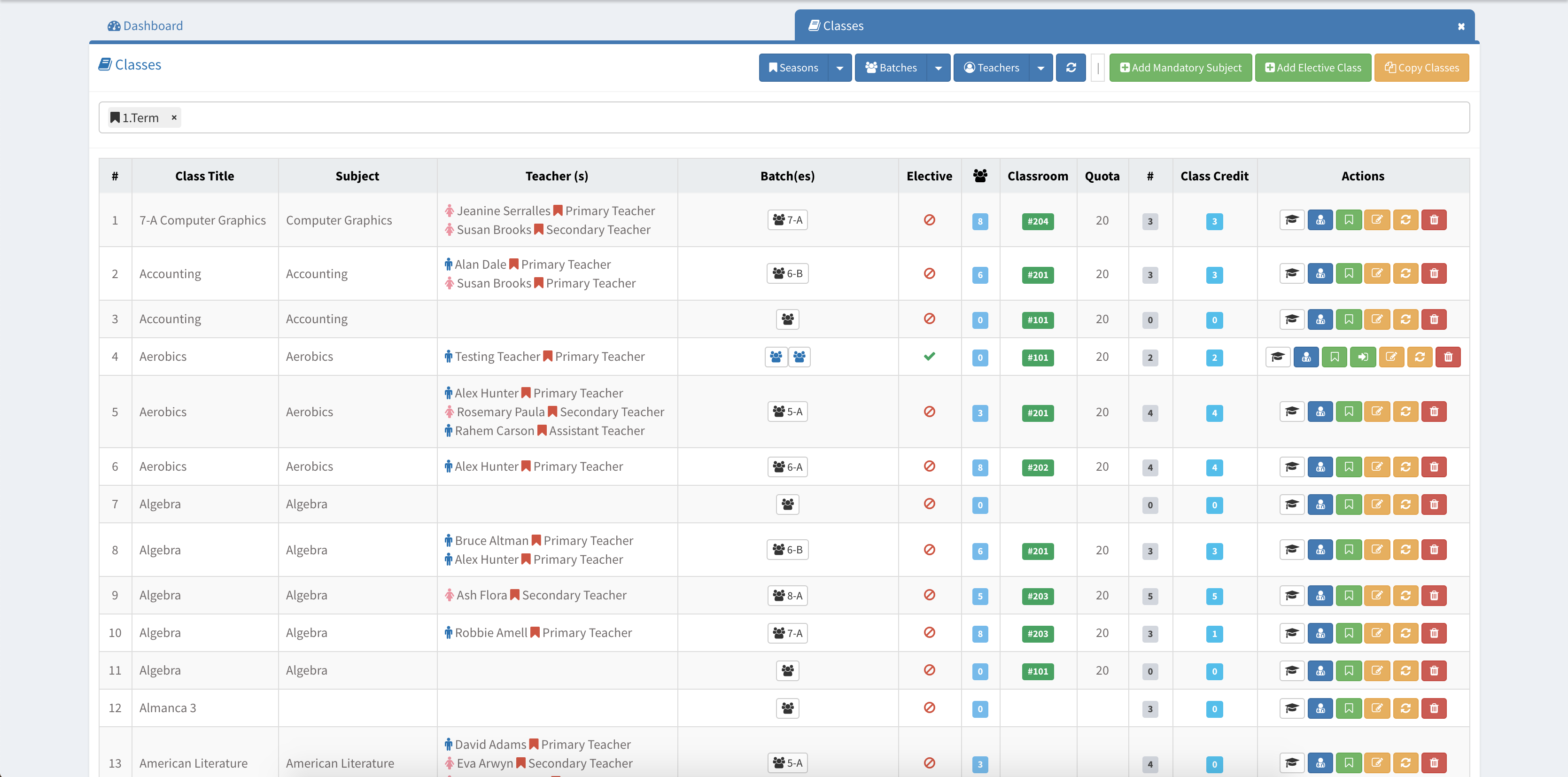Click the empty batch group icon in row 3 Accounting
The image size is (1568, 777).
point(788,319)
